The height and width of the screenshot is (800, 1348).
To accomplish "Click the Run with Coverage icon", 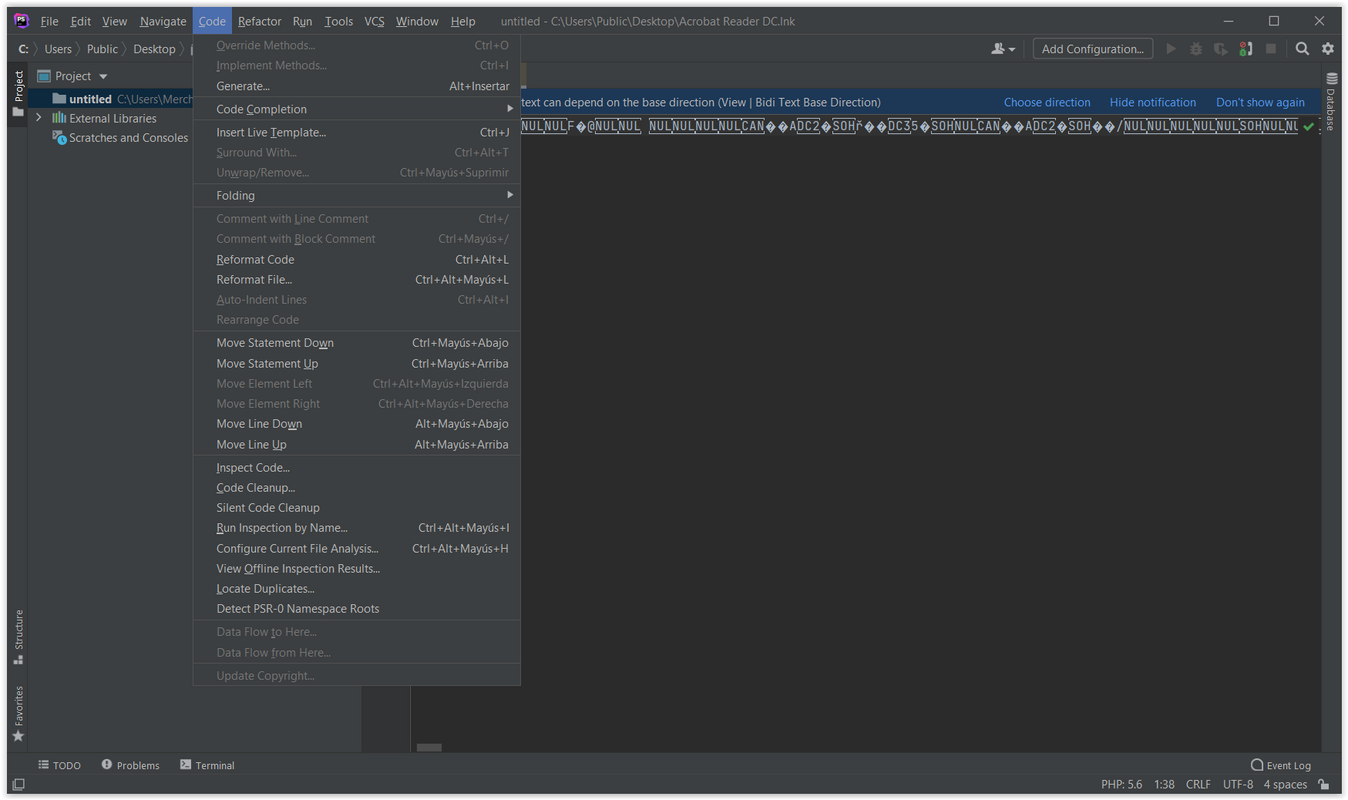I will (x=1221, y=49).
